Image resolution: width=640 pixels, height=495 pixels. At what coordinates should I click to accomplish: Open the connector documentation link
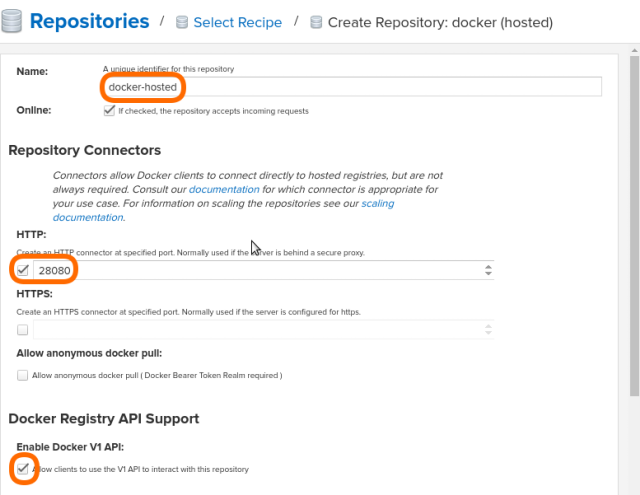point(224,189)
